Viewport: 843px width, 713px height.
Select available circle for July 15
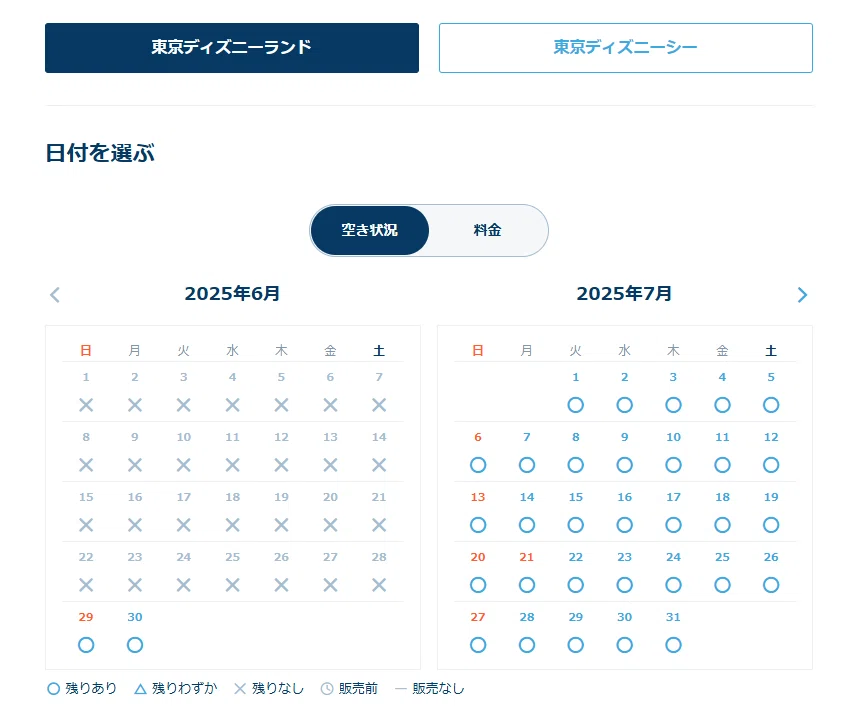click(x=576, y=525)
